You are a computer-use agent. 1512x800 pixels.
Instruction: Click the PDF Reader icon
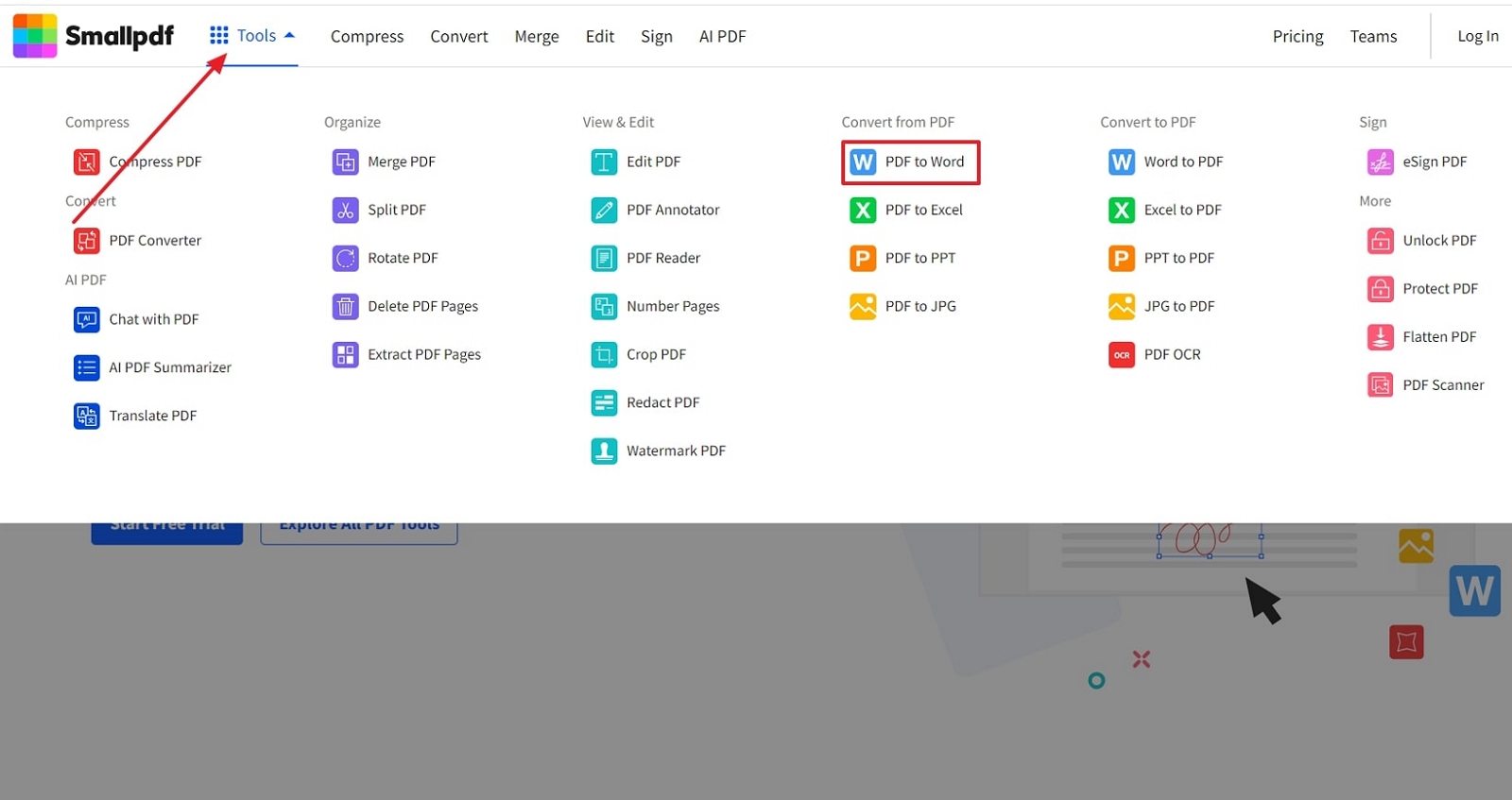[x=605, y=258]
